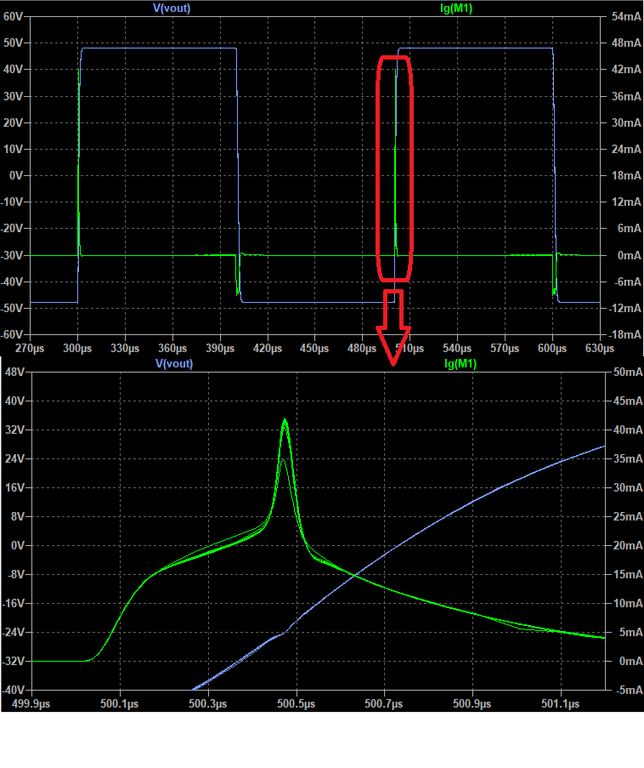
Task: Click the 0mA right axis label in upper plot
Action: click(x=629, y=255)
